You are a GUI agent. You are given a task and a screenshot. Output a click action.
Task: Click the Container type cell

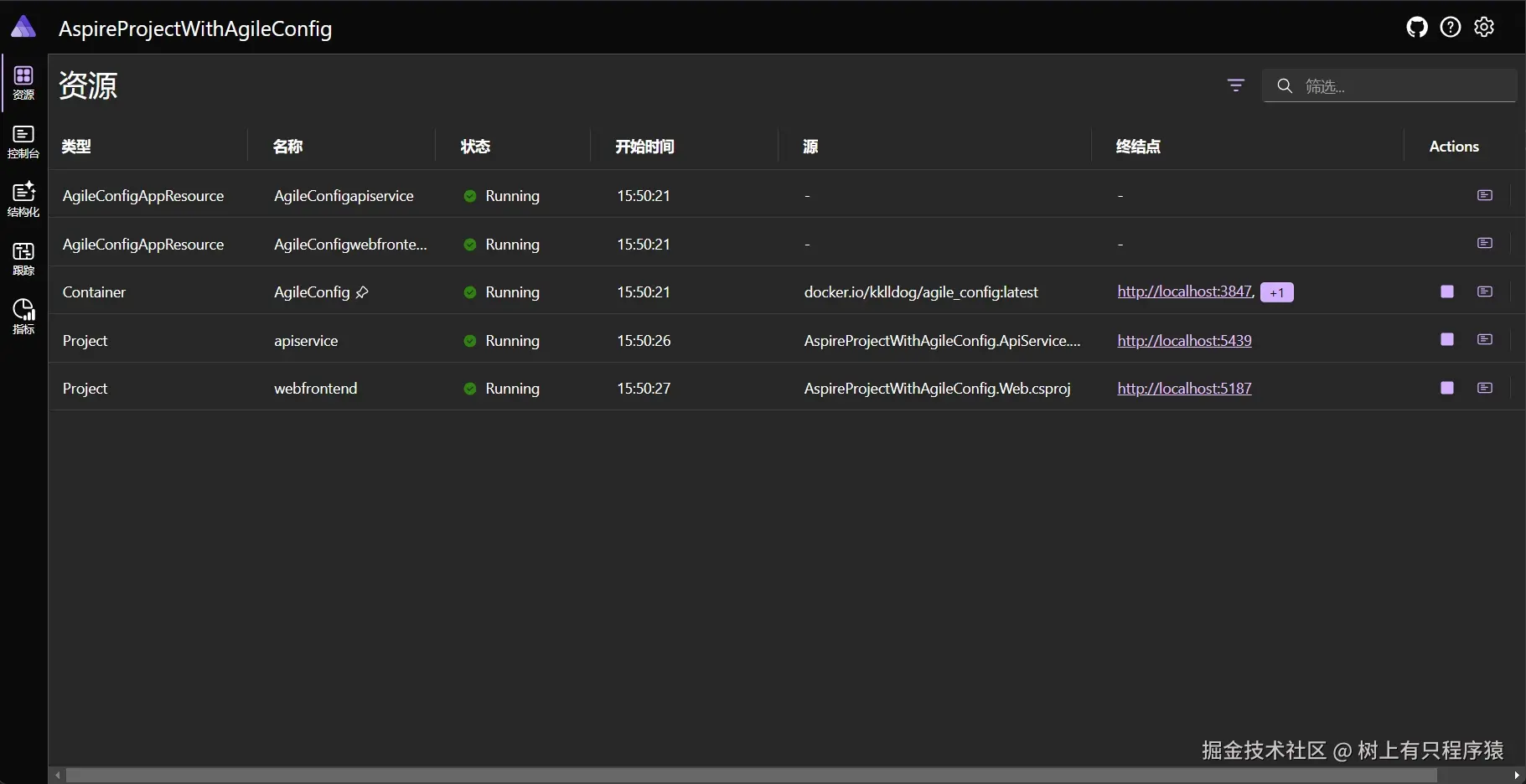pyautogui.click(x=94, y=292)
